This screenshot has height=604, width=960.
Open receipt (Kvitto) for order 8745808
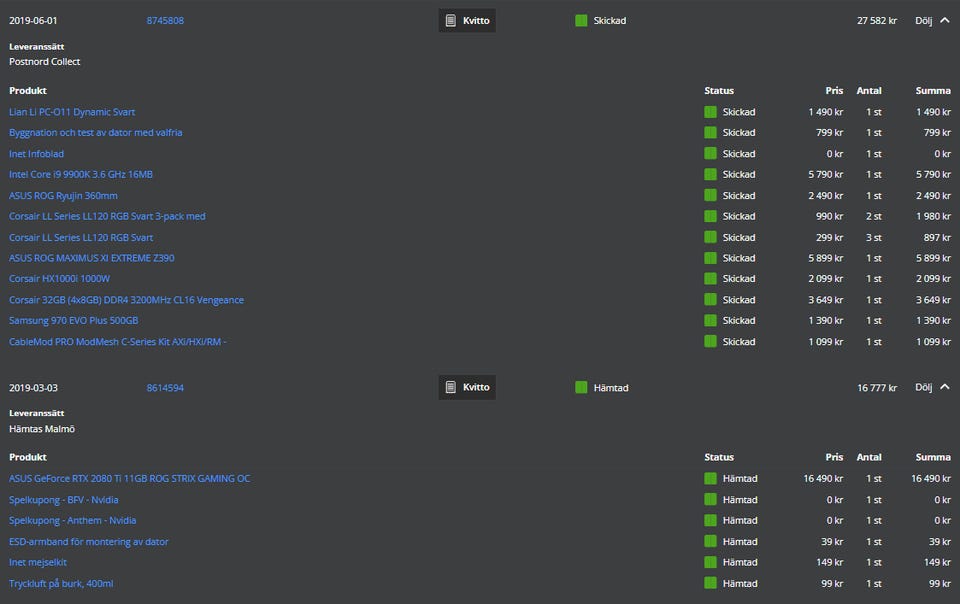click(x=467, y=20)
